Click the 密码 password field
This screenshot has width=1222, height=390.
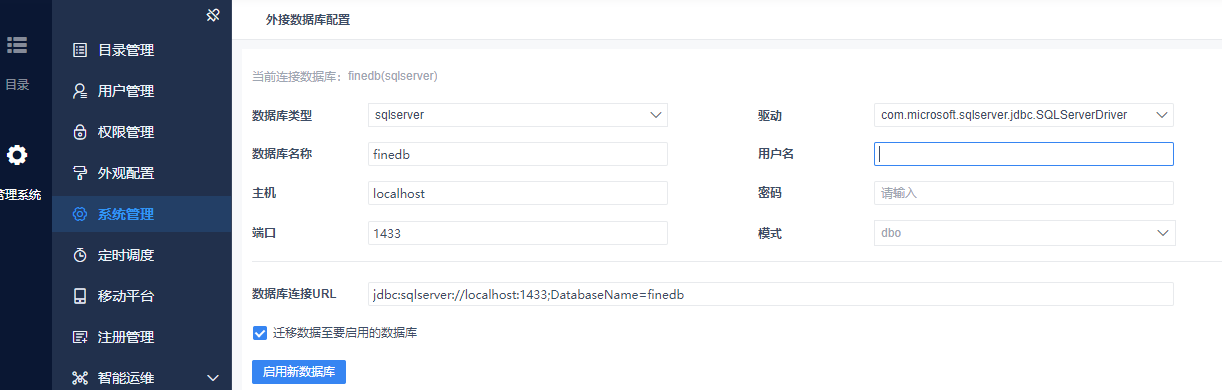[1024, 193]
